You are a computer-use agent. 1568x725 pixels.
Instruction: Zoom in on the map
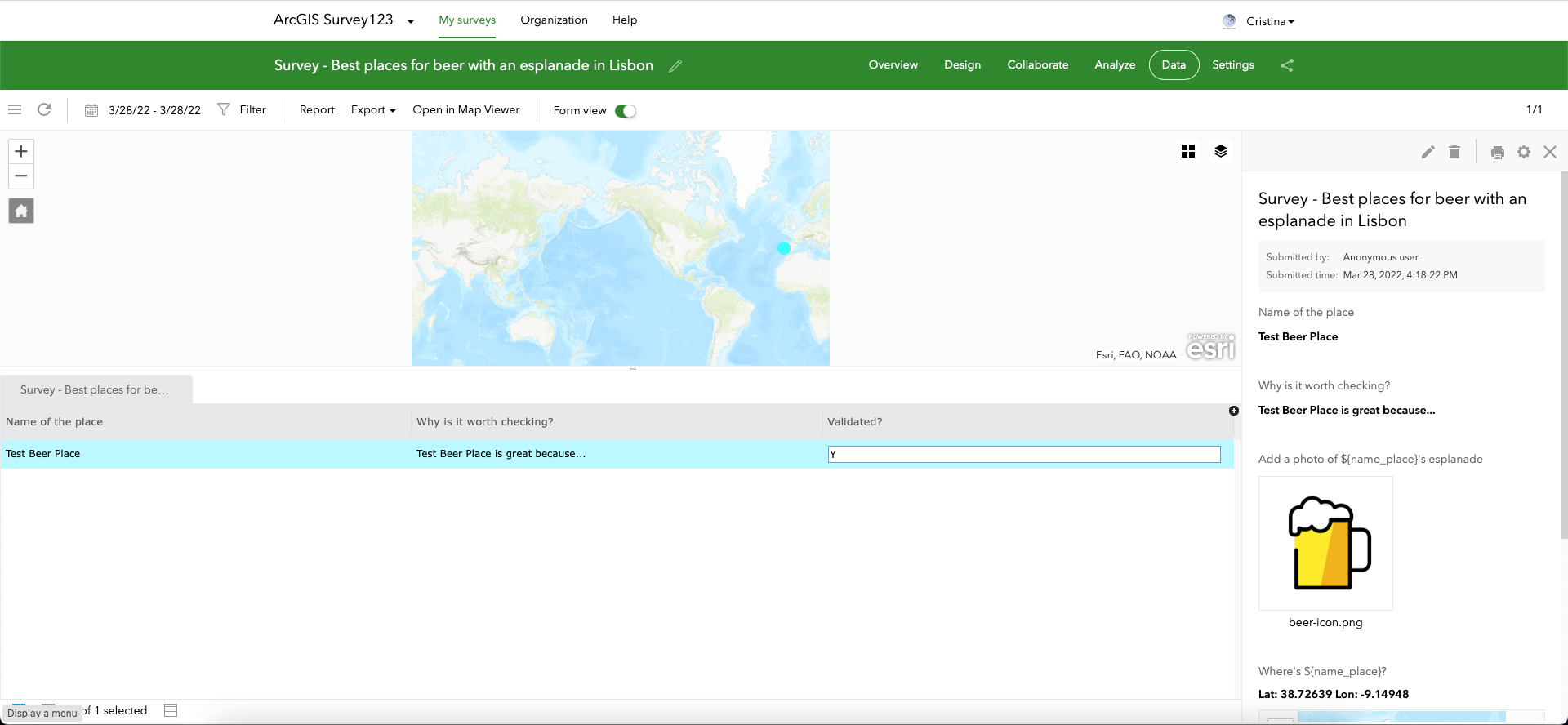click(21, 151)
